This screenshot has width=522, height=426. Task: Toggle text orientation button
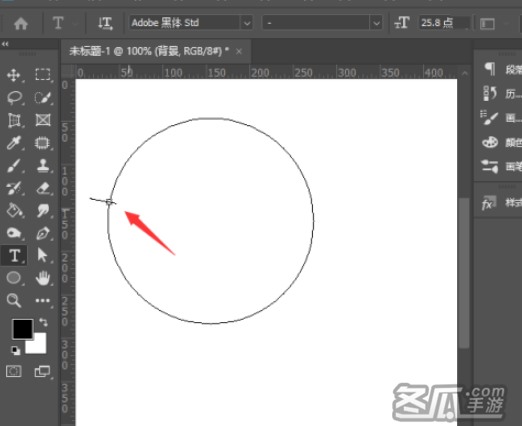105,23
